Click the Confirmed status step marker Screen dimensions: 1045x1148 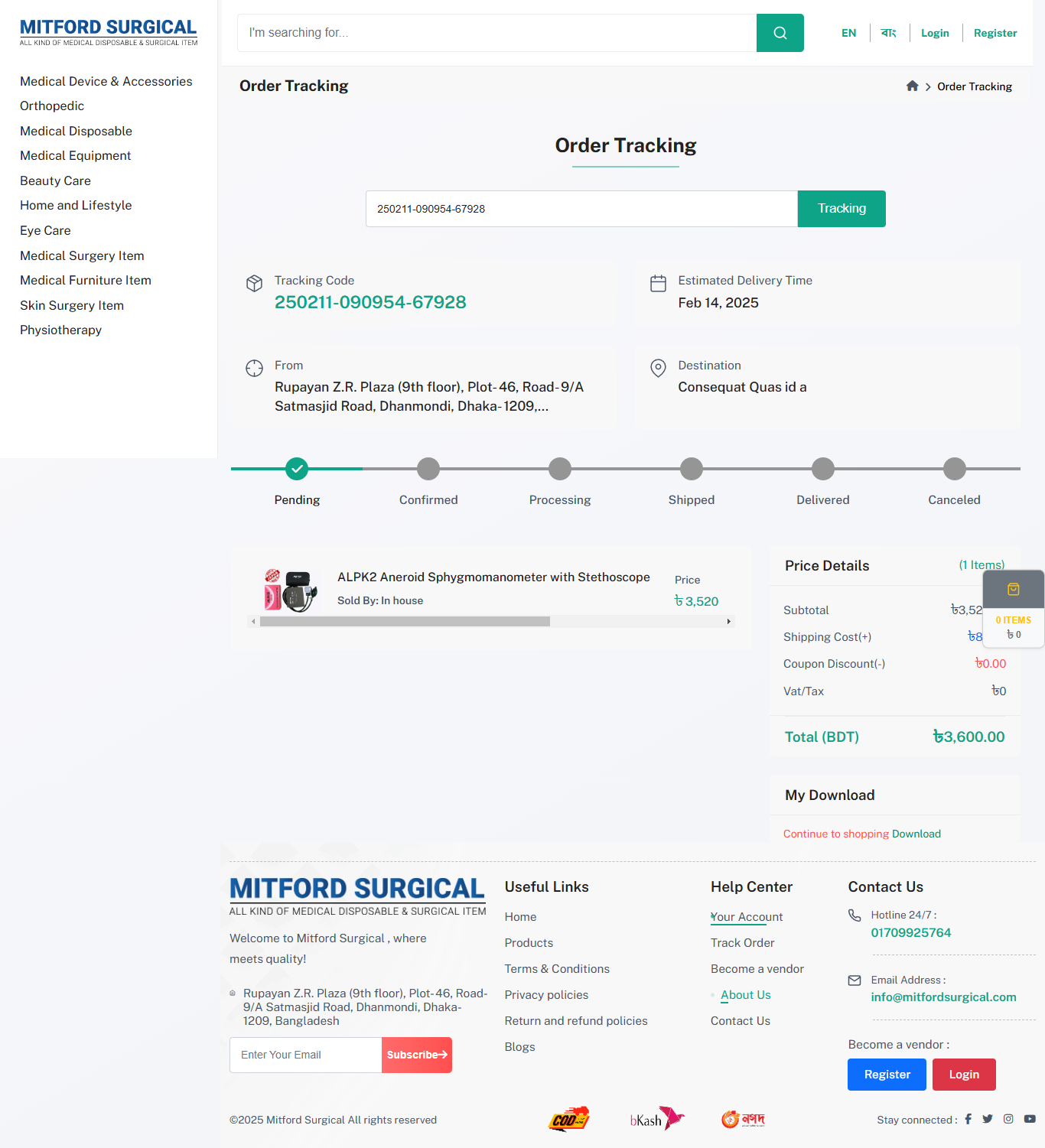428,469
